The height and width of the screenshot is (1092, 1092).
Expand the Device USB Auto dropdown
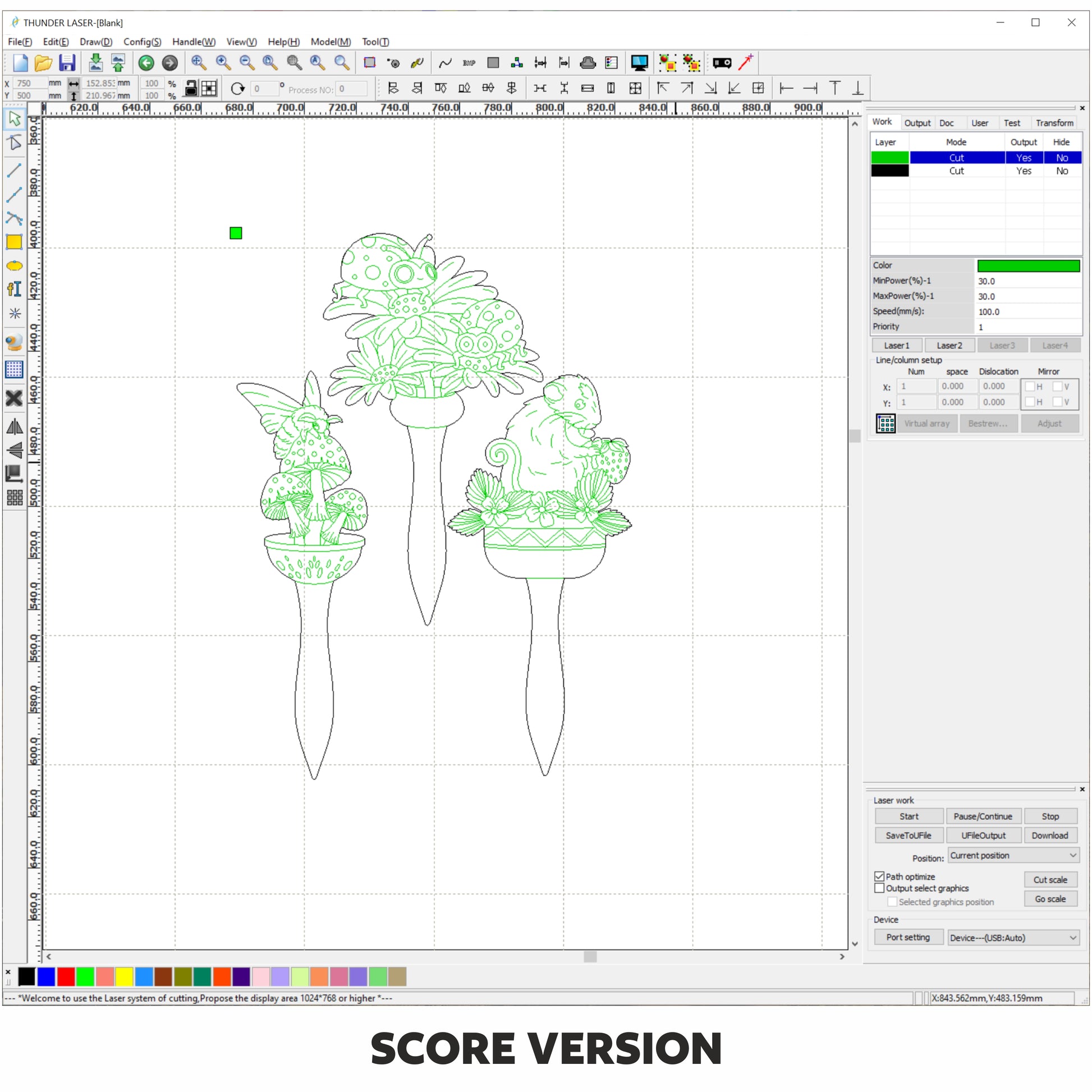(x=1013, y=938)
